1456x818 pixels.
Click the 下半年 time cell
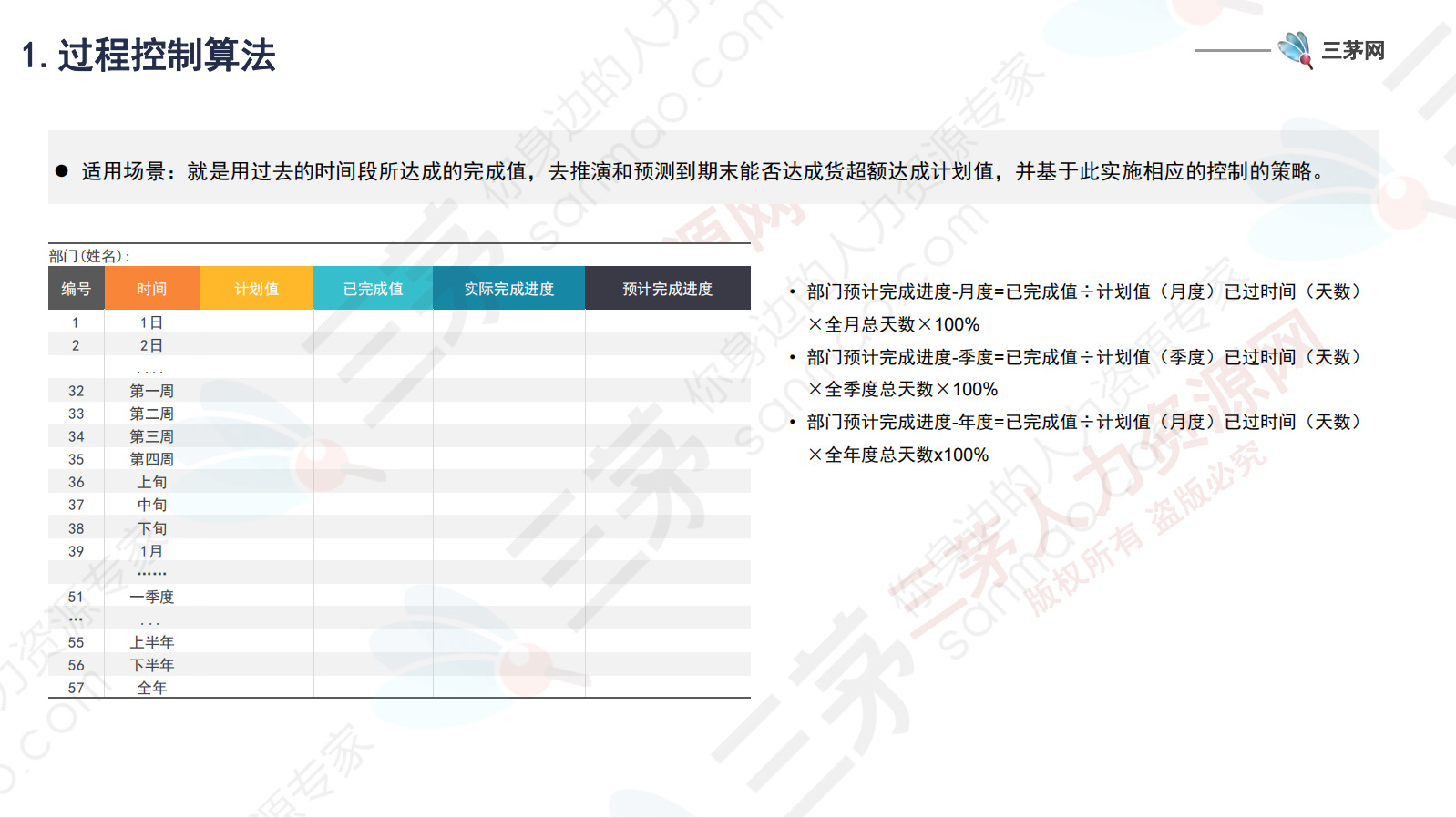(151, 665)
